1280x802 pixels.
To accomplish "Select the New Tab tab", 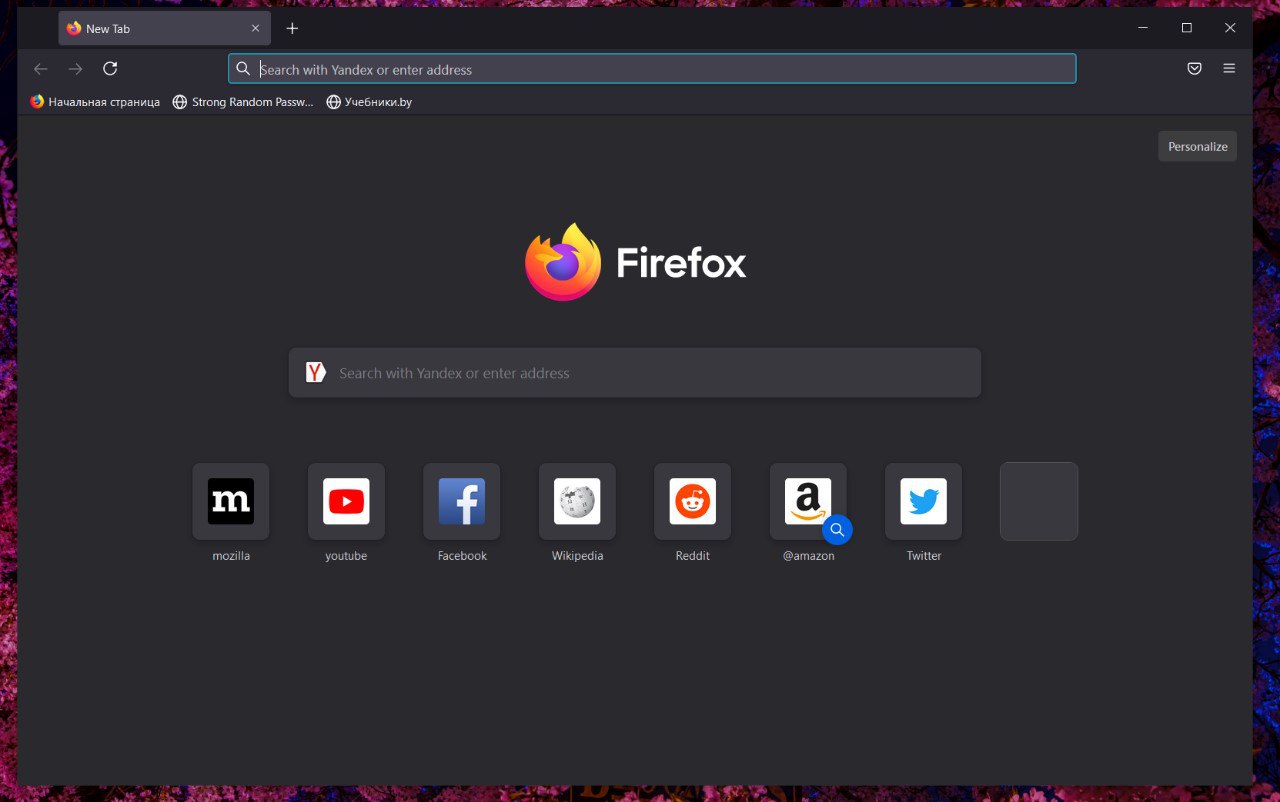I will click(165, 29).
